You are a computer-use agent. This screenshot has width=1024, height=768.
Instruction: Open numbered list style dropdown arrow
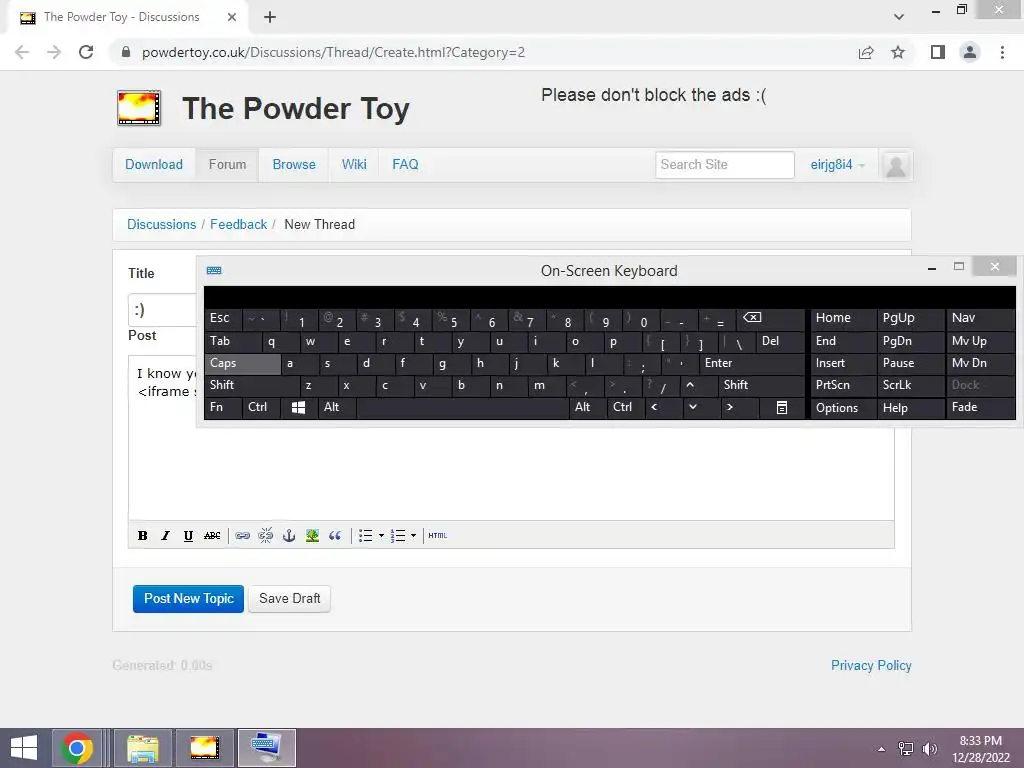[x=413, y=536]
